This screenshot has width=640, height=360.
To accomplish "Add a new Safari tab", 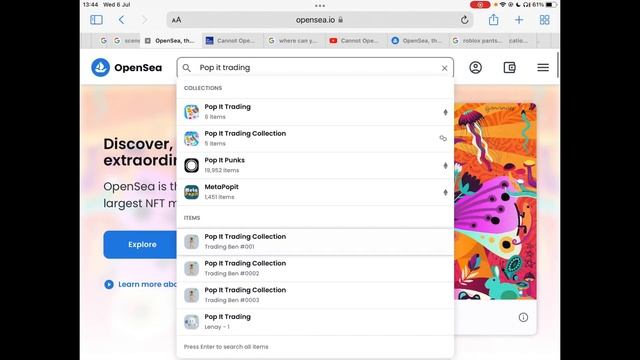I will click(519, 20).
